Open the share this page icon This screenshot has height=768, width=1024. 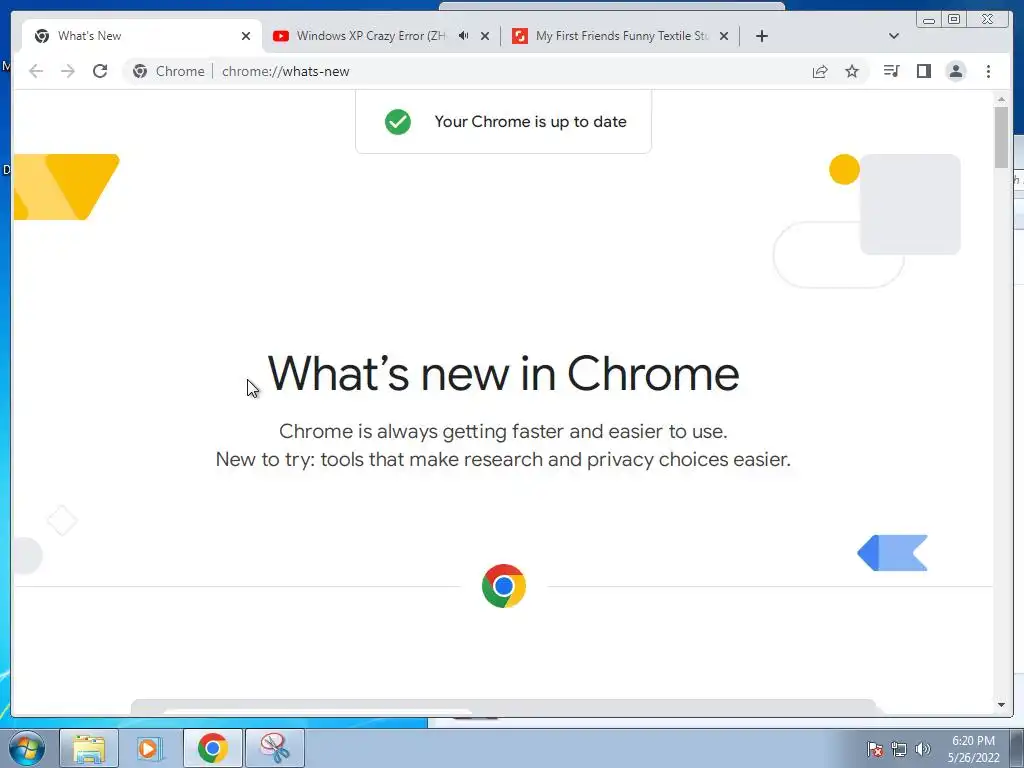pos(820,71)
